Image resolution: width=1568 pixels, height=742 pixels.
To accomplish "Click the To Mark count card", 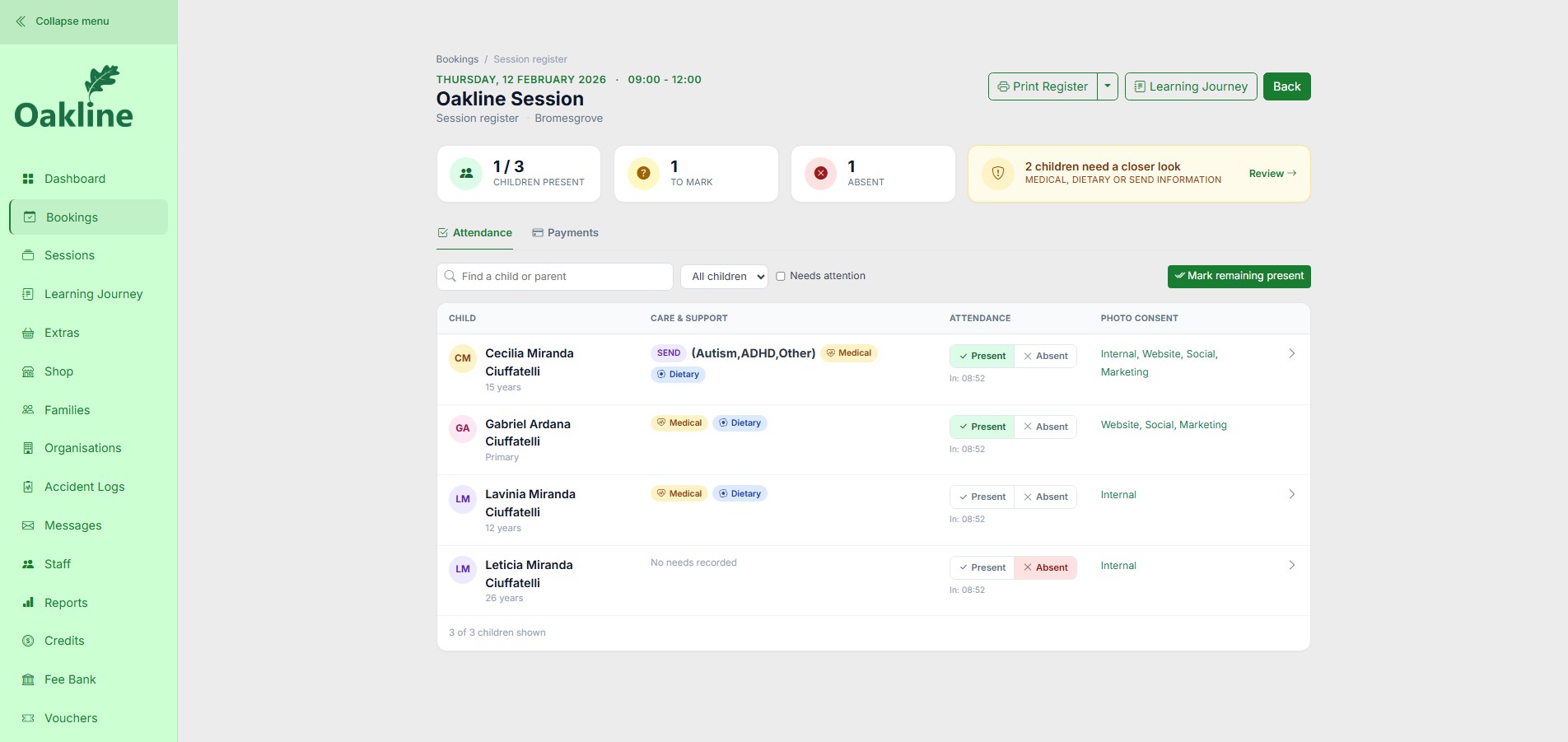I will coord(696,174).
